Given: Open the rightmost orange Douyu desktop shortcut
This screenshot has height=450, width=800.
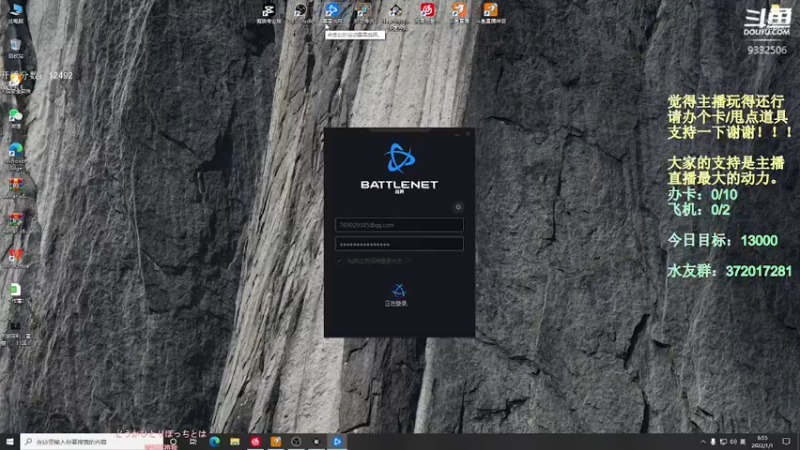Looking at the screenshot, I should 491,12.
